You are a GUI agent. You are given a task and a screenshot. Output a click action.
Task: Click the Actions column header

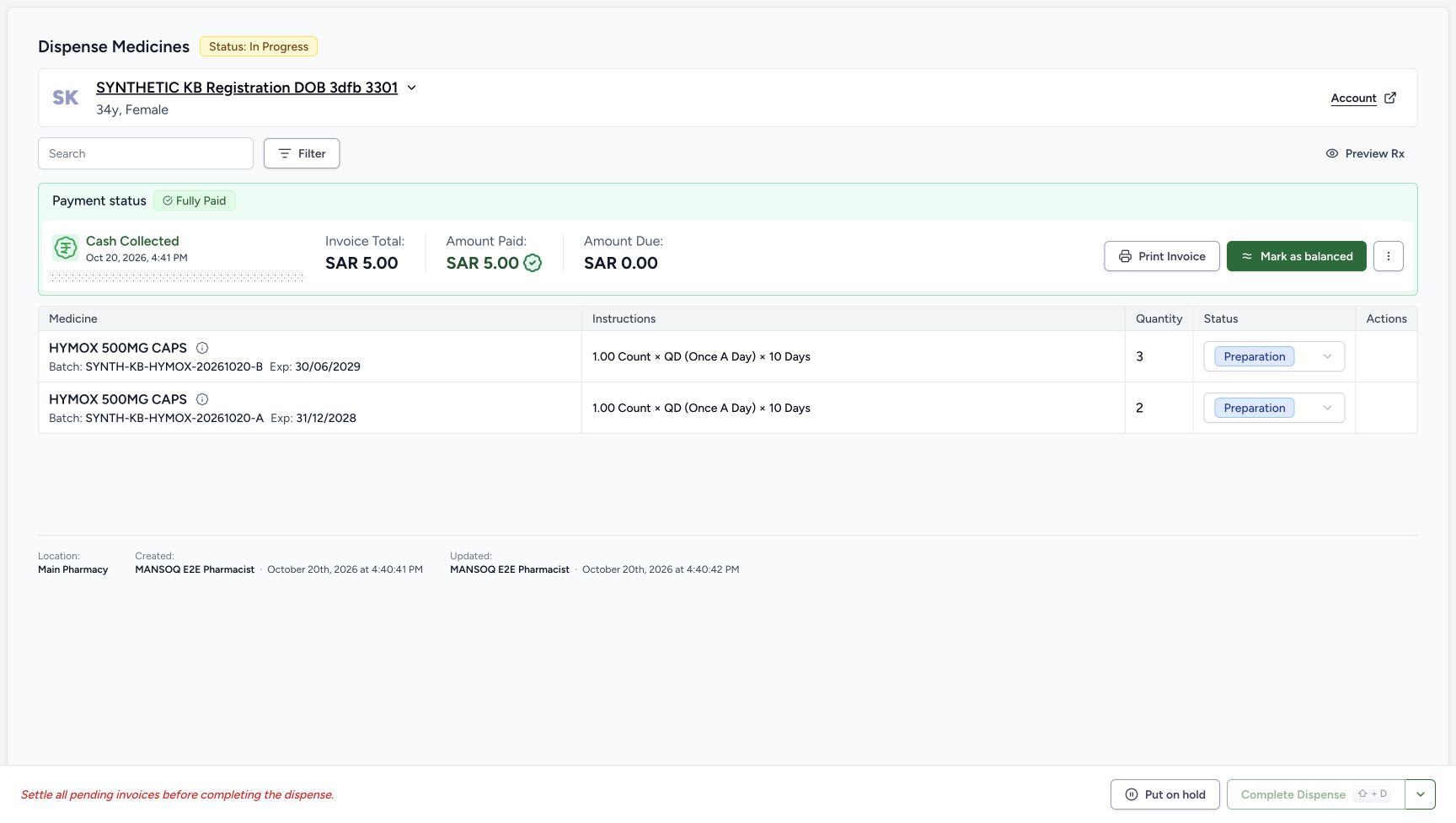click(1386, 318)
